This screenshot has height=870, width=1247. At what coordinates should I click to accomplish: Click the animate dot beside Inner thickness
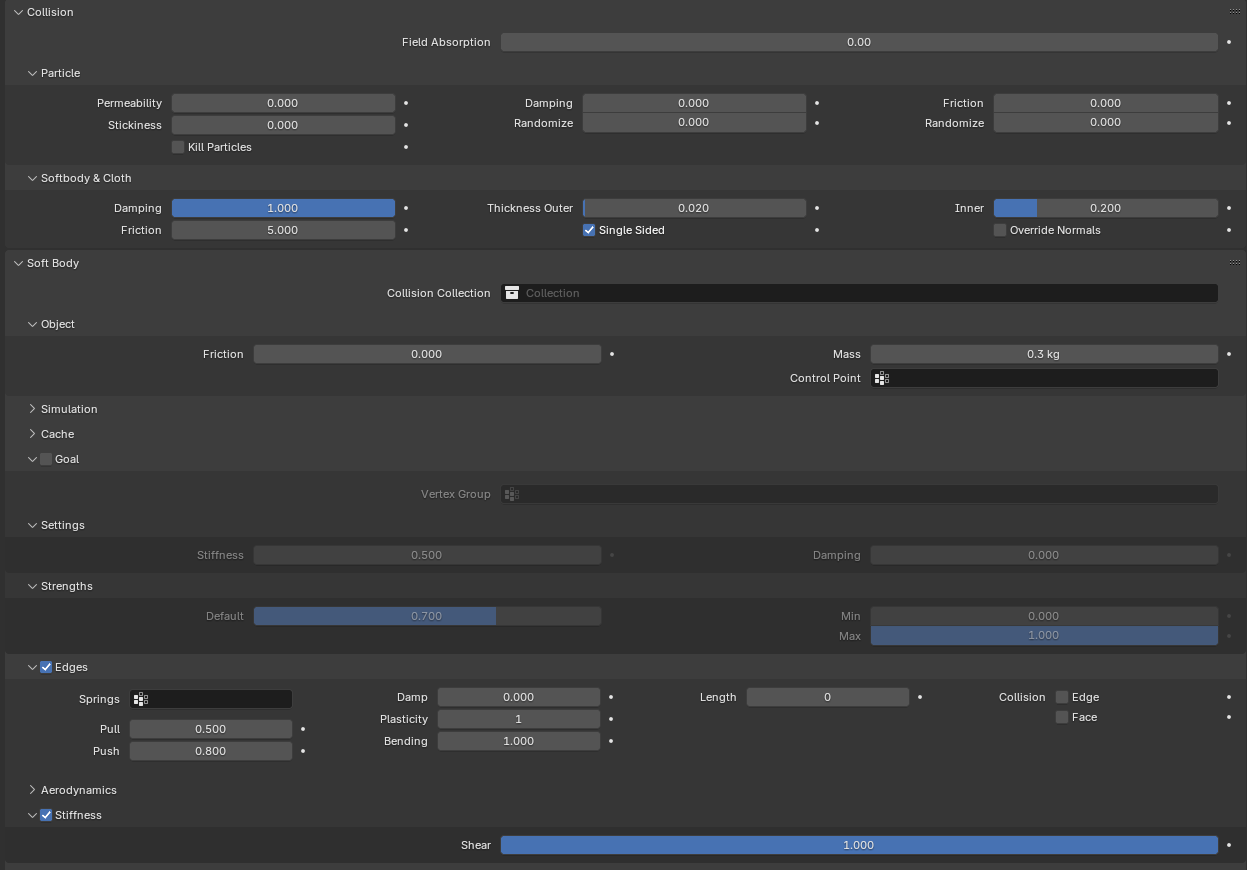(x=1228, y=208)
